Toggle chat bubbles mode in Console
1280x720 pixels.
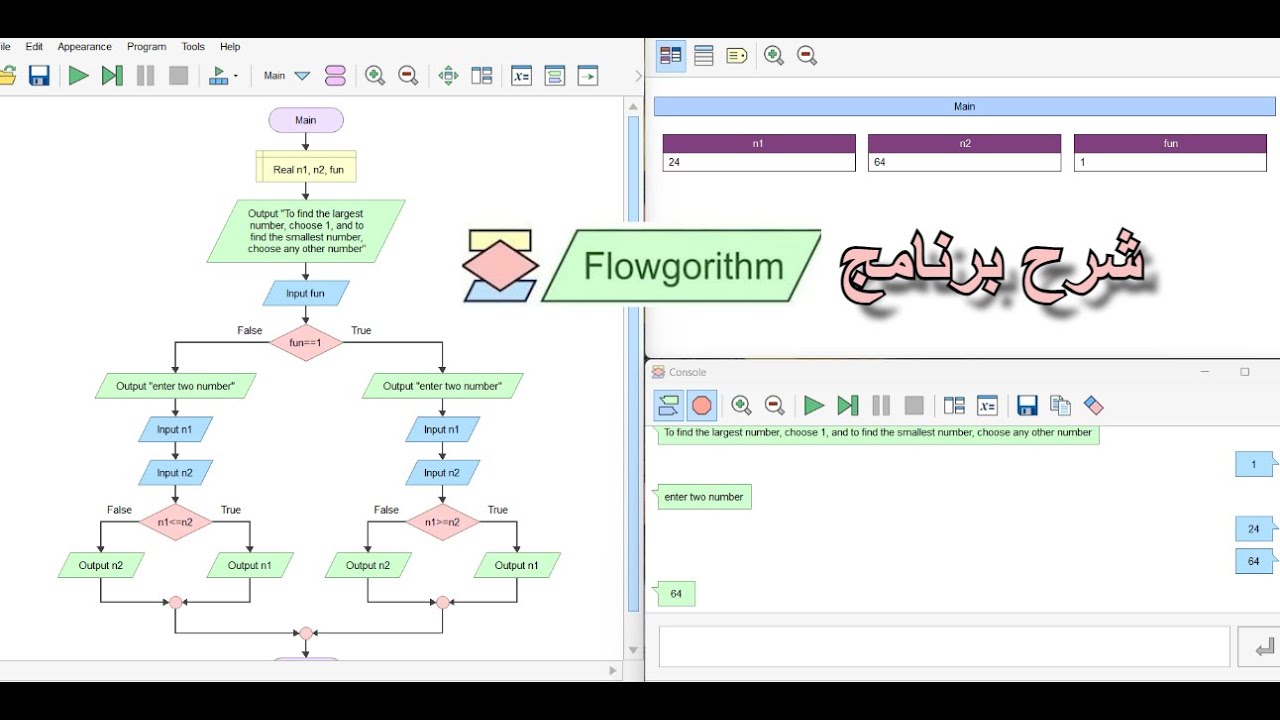pyautogui.click(x=669, y=405)
